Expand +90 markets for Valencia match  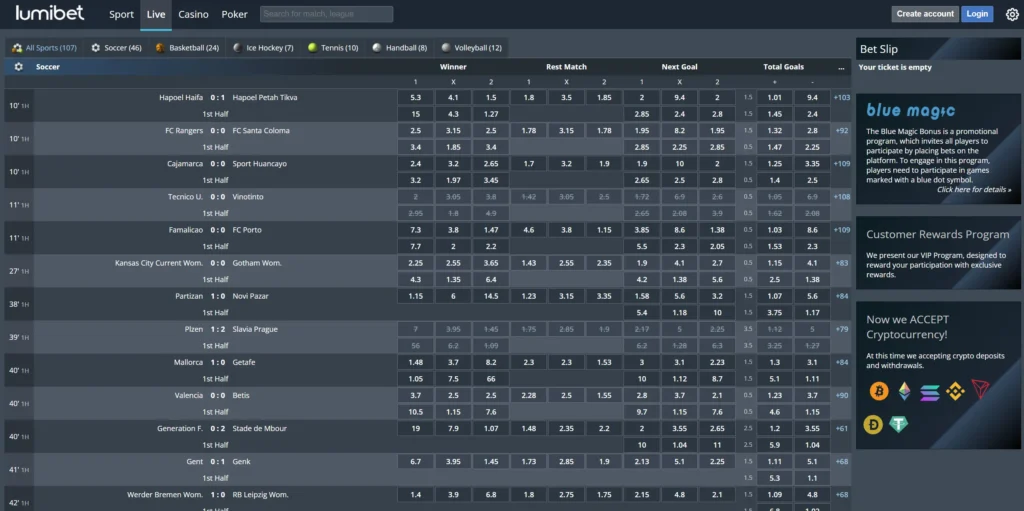(x=842, y=395)
